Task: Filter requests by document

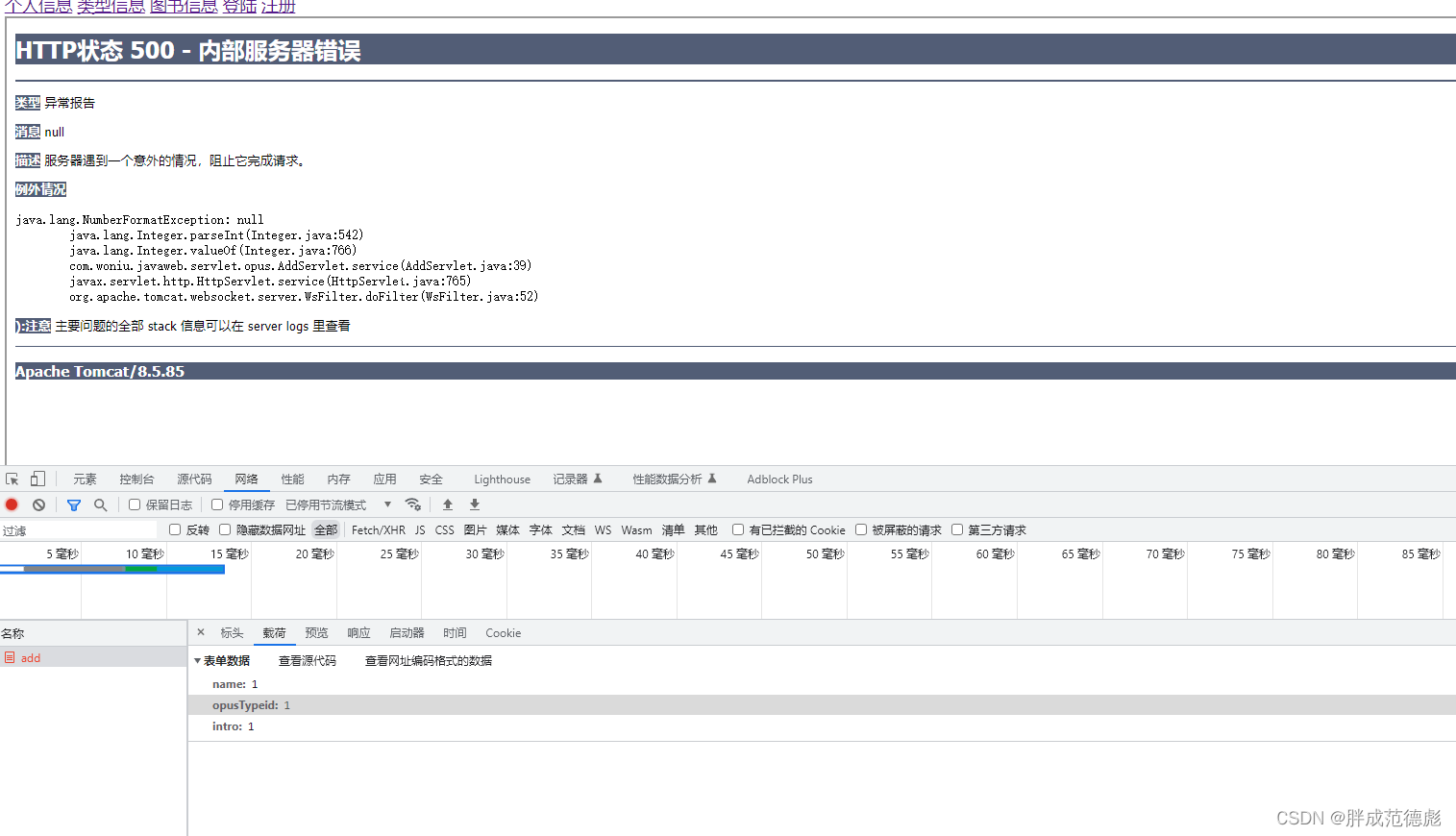Action: (574, 529)
